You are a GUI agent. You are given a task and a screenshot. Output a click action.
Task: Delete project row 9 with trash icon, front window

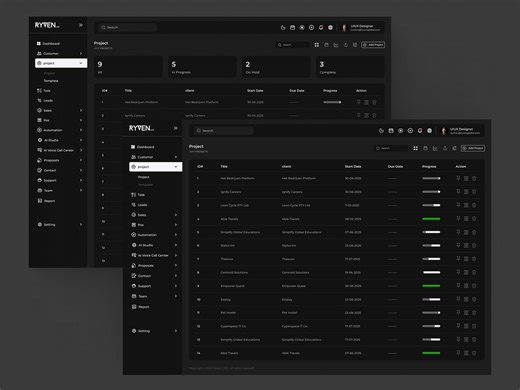[x=474, y=286]
